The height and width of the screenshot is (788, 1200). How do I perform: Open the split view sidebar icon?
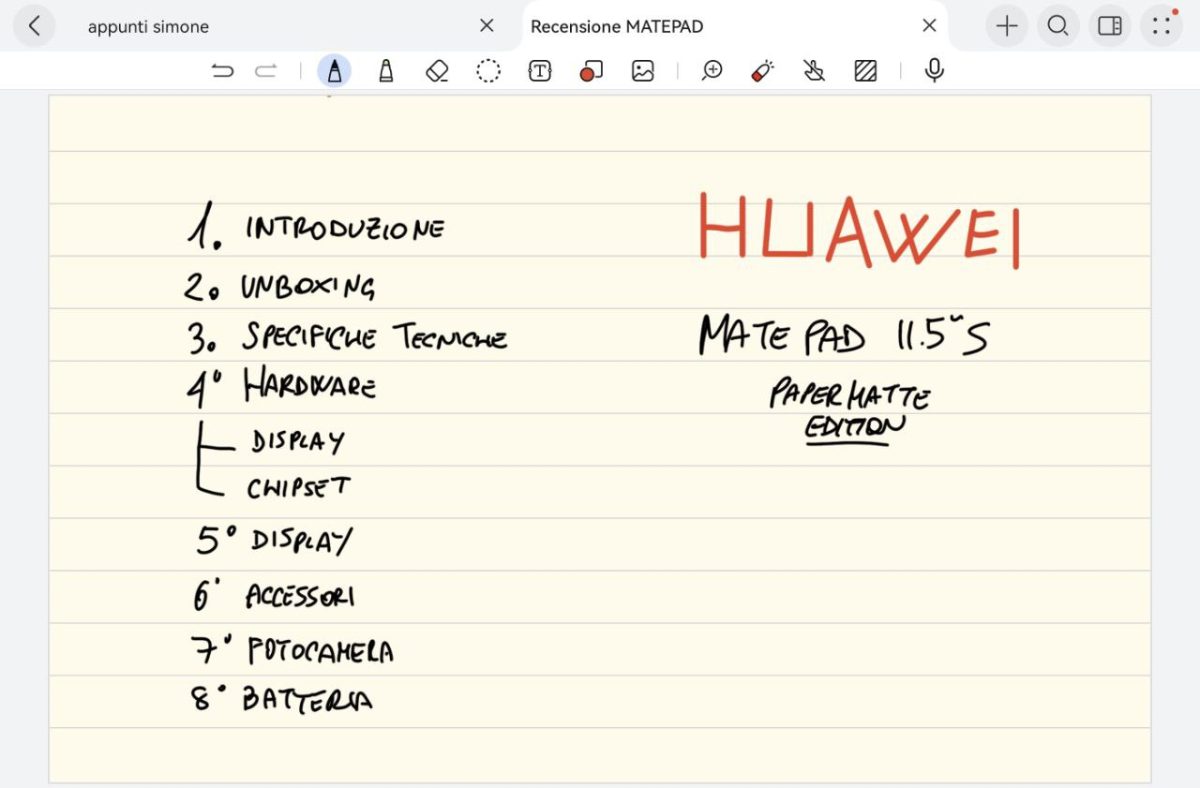pyautogui.click(x=1110, y=26)
